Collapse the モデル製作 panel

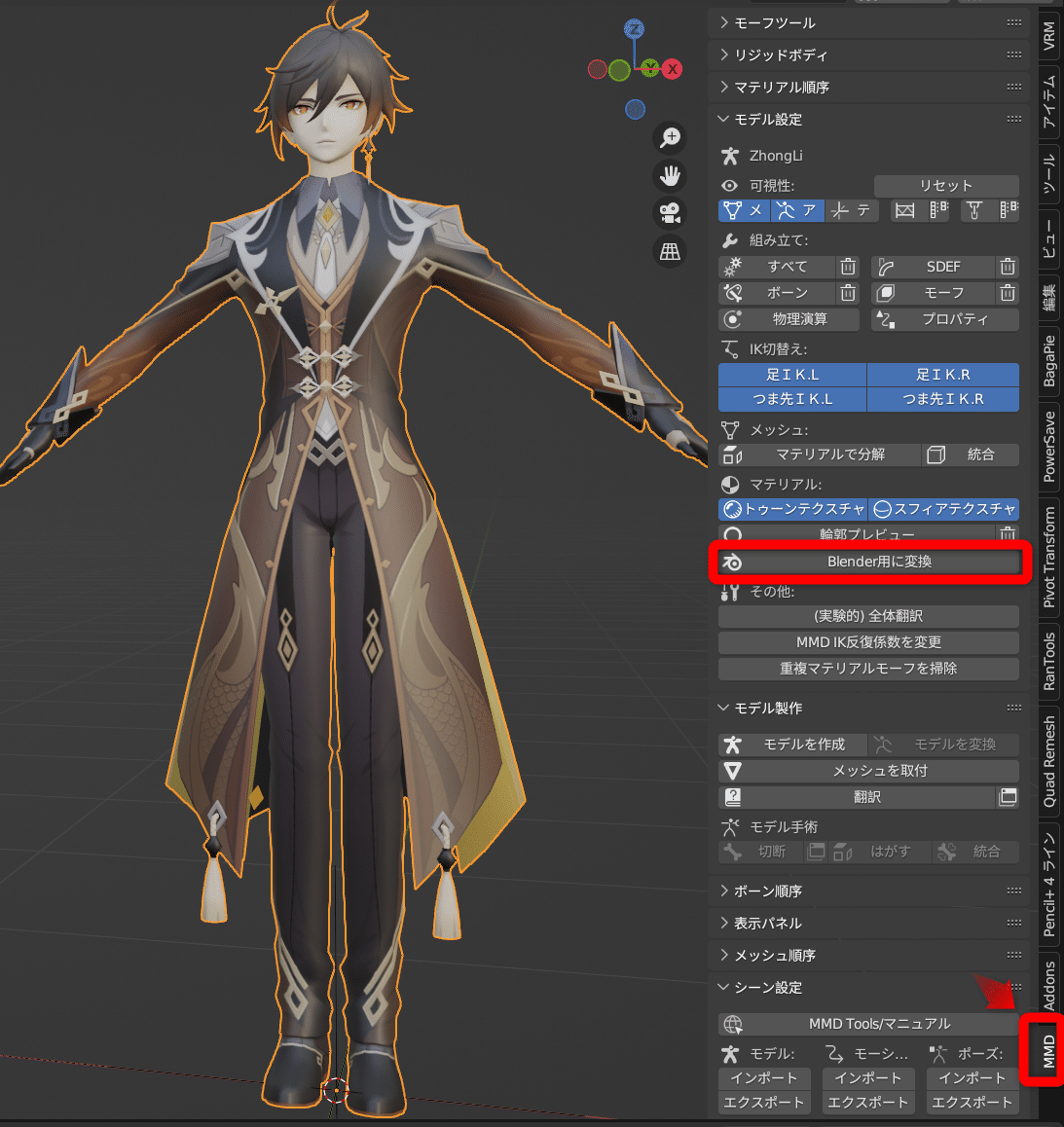724,708
